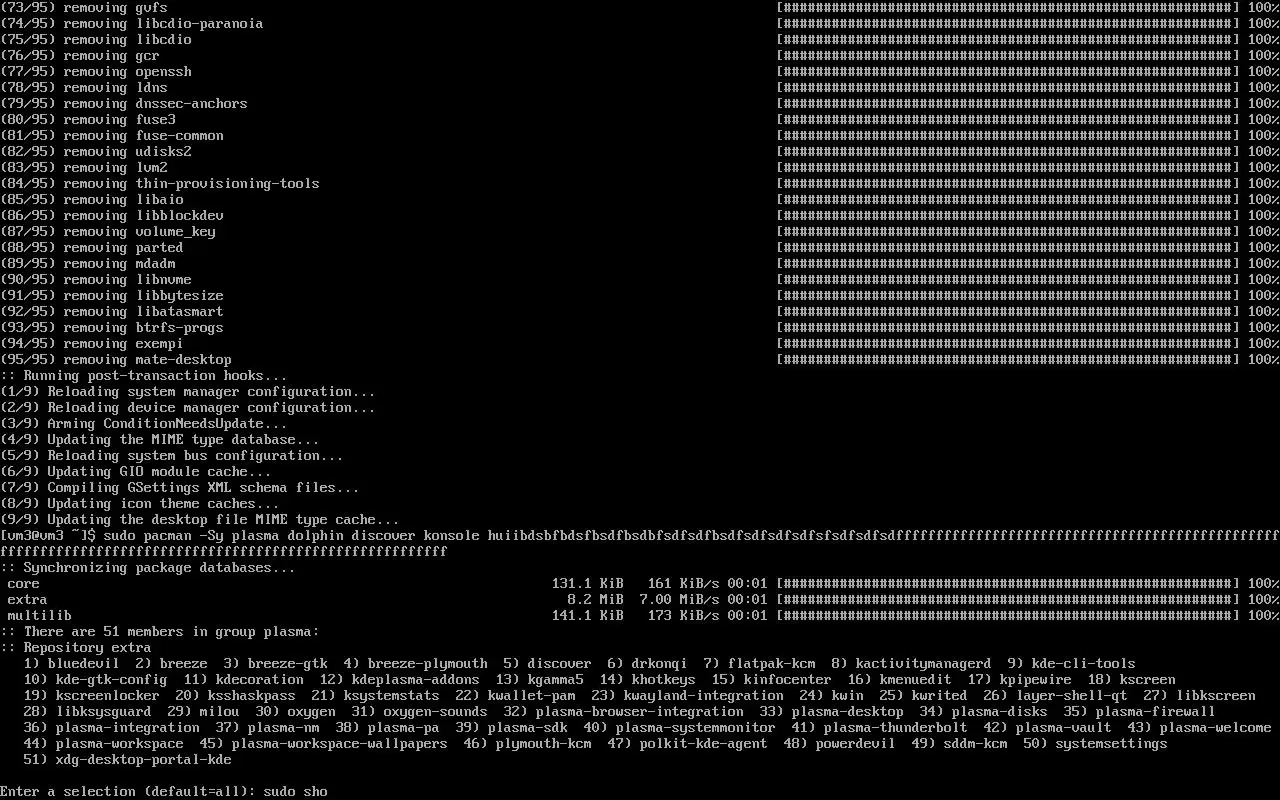Click the 'removing libblockdev' line

coord(112,215)
